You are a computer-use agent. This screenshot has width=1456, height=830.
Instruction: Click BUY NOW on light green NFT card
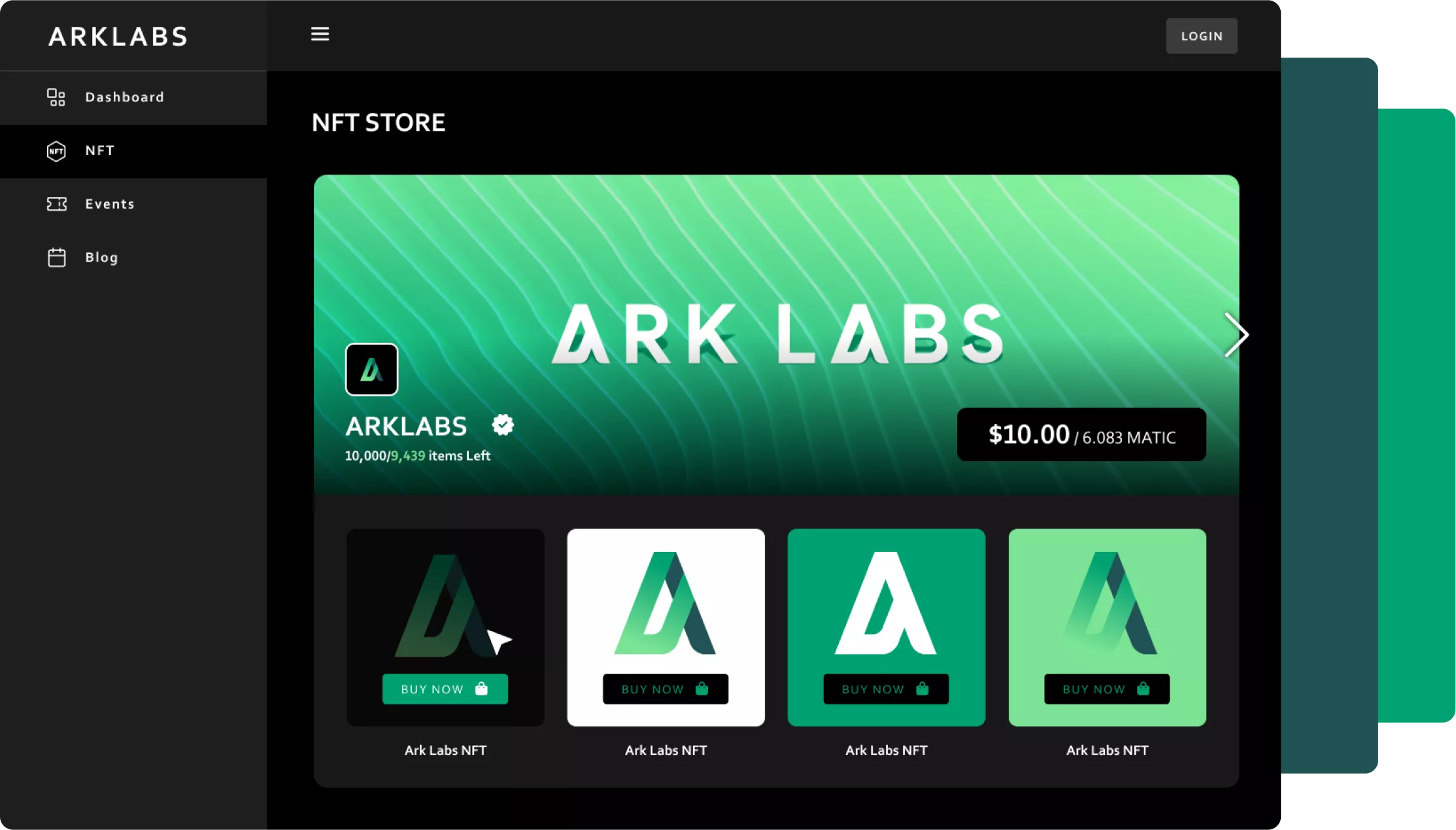coord(1107,689)
